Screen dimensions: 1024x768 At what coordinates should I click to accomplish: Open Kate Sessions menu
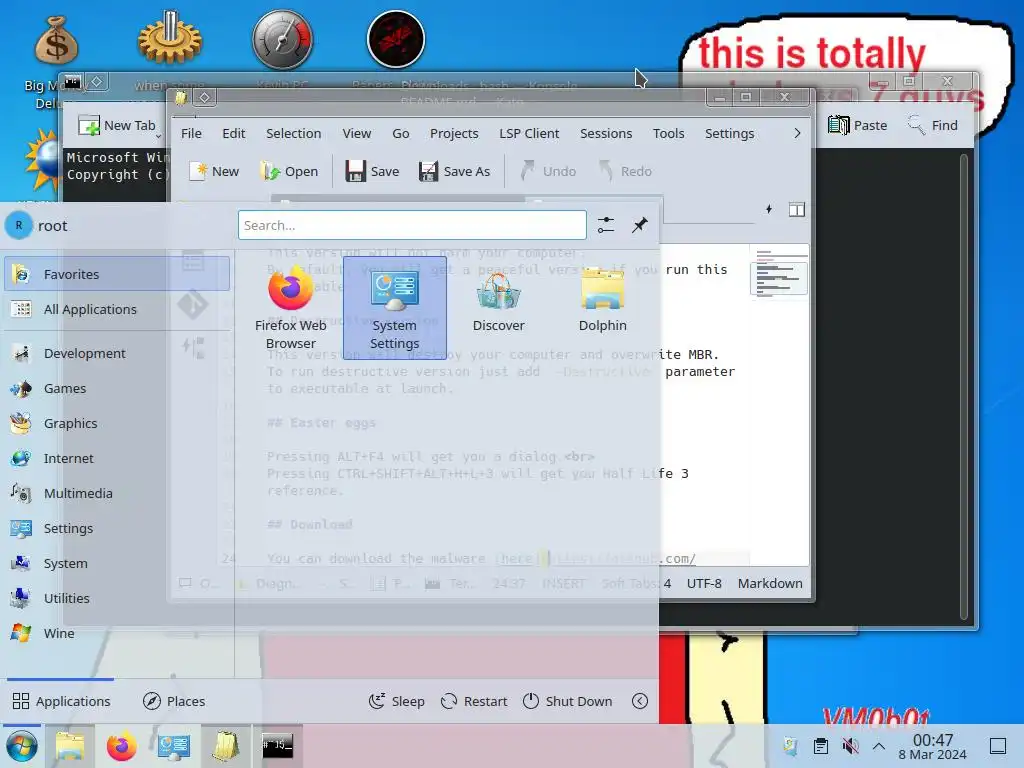[x=606, y=133]
